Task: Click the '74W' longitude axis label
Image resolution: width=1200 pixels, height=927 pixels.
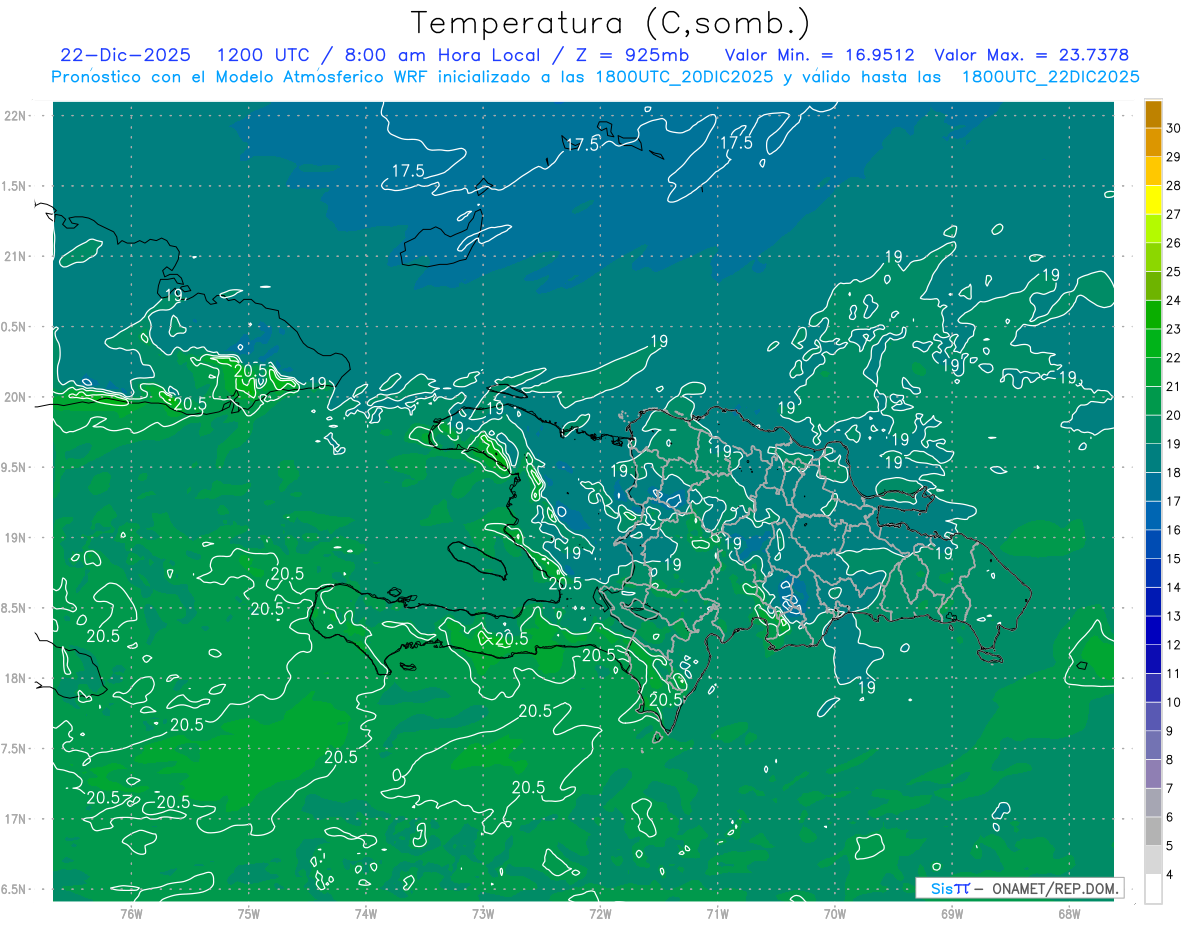Action: (365, 914)
